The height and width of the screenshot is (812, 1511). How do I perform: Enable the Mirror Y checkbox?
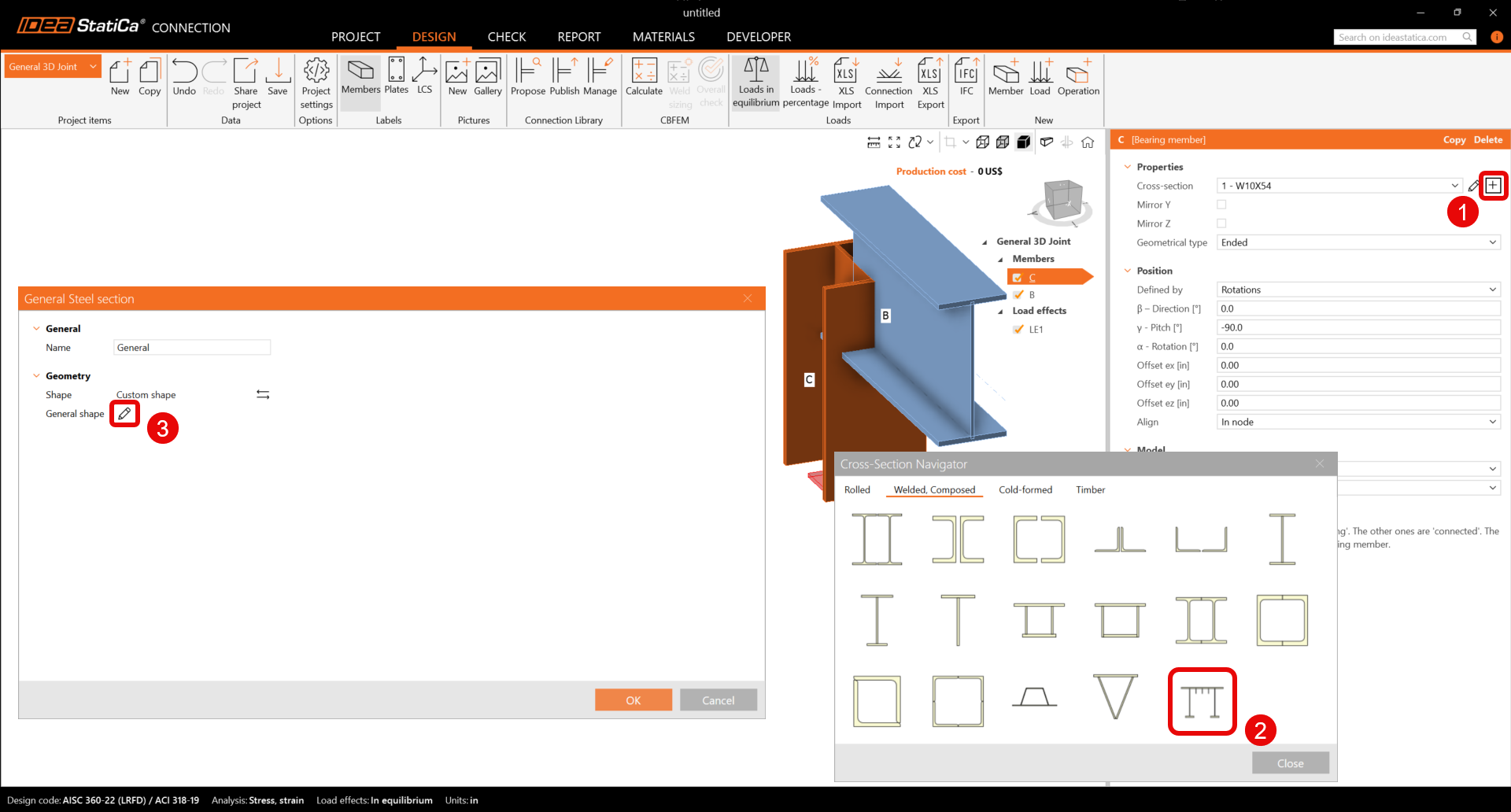tap(1221, 205)
